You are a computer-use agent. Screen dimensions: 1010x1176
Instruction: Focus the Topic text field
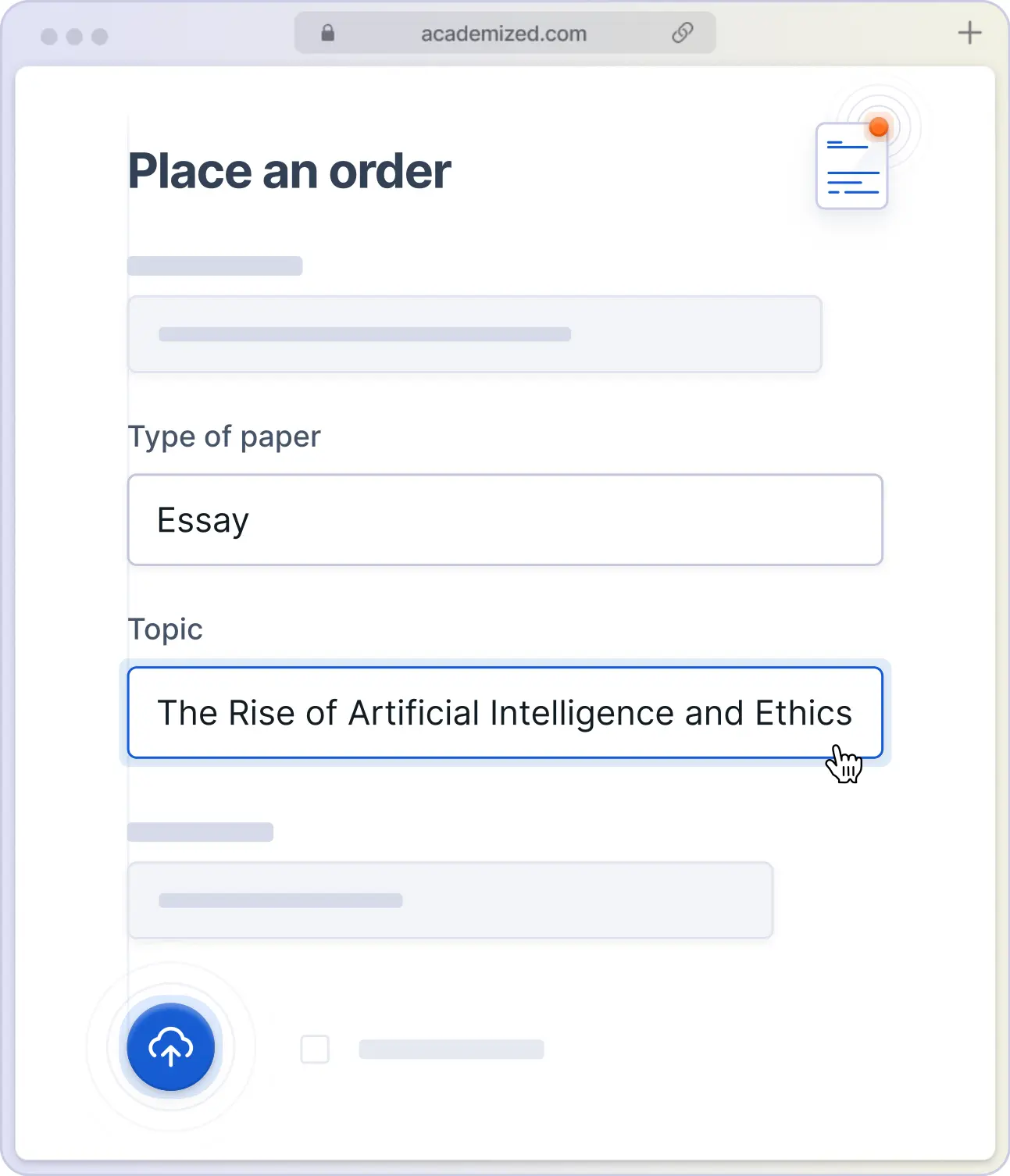[505, 712]
